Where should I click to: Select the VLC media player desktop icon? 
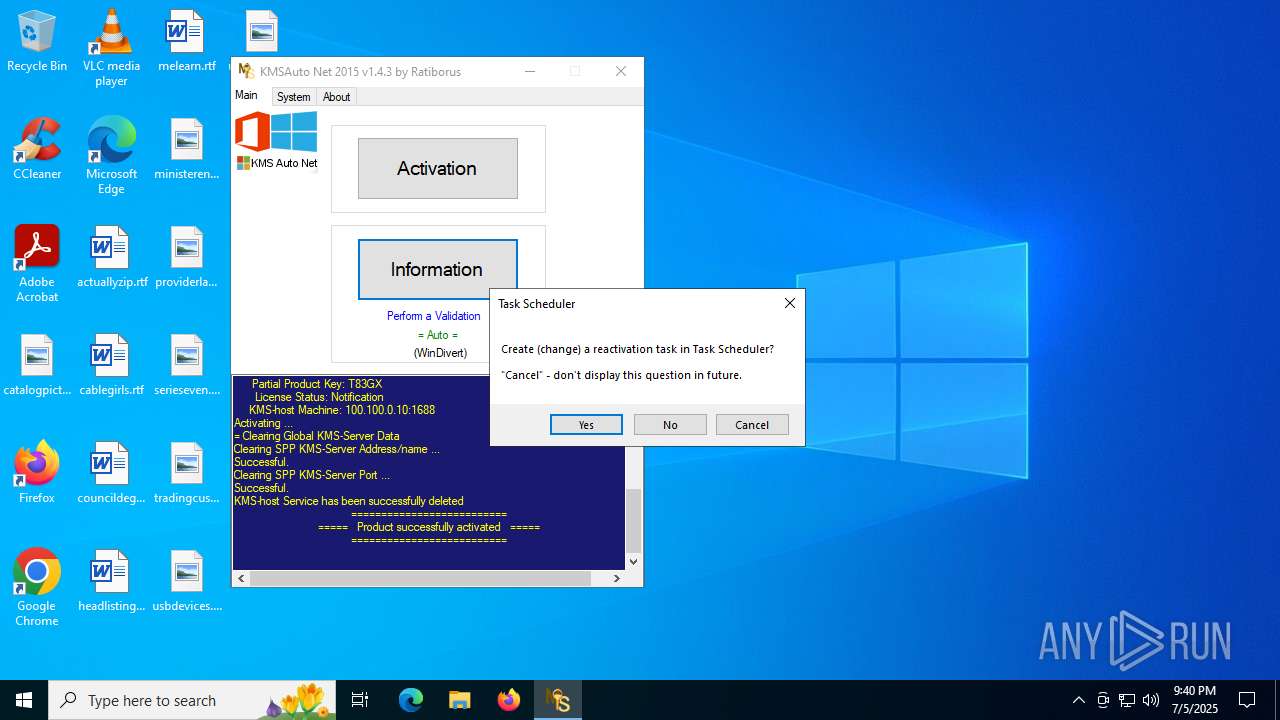[x=111, y=48]
